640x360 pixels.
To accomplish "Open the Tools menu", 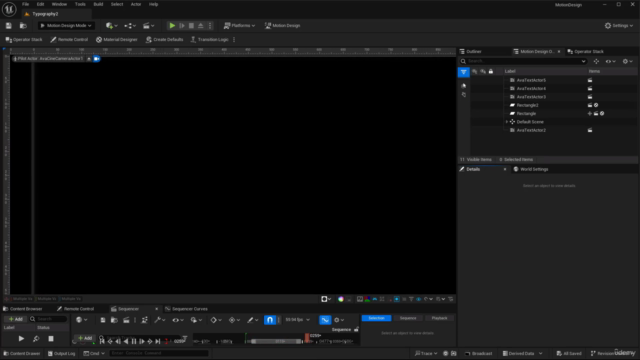I will (x=80, y=4).
